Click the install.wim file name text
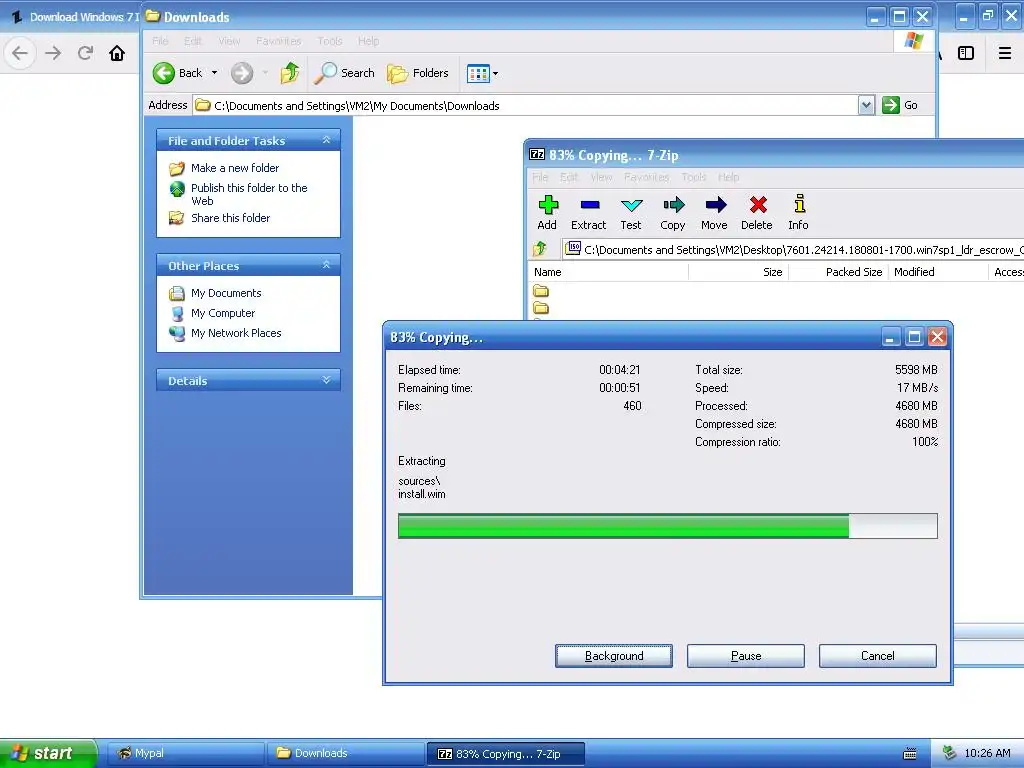This screenshot has height=768, width=1024. pos(422,494)
